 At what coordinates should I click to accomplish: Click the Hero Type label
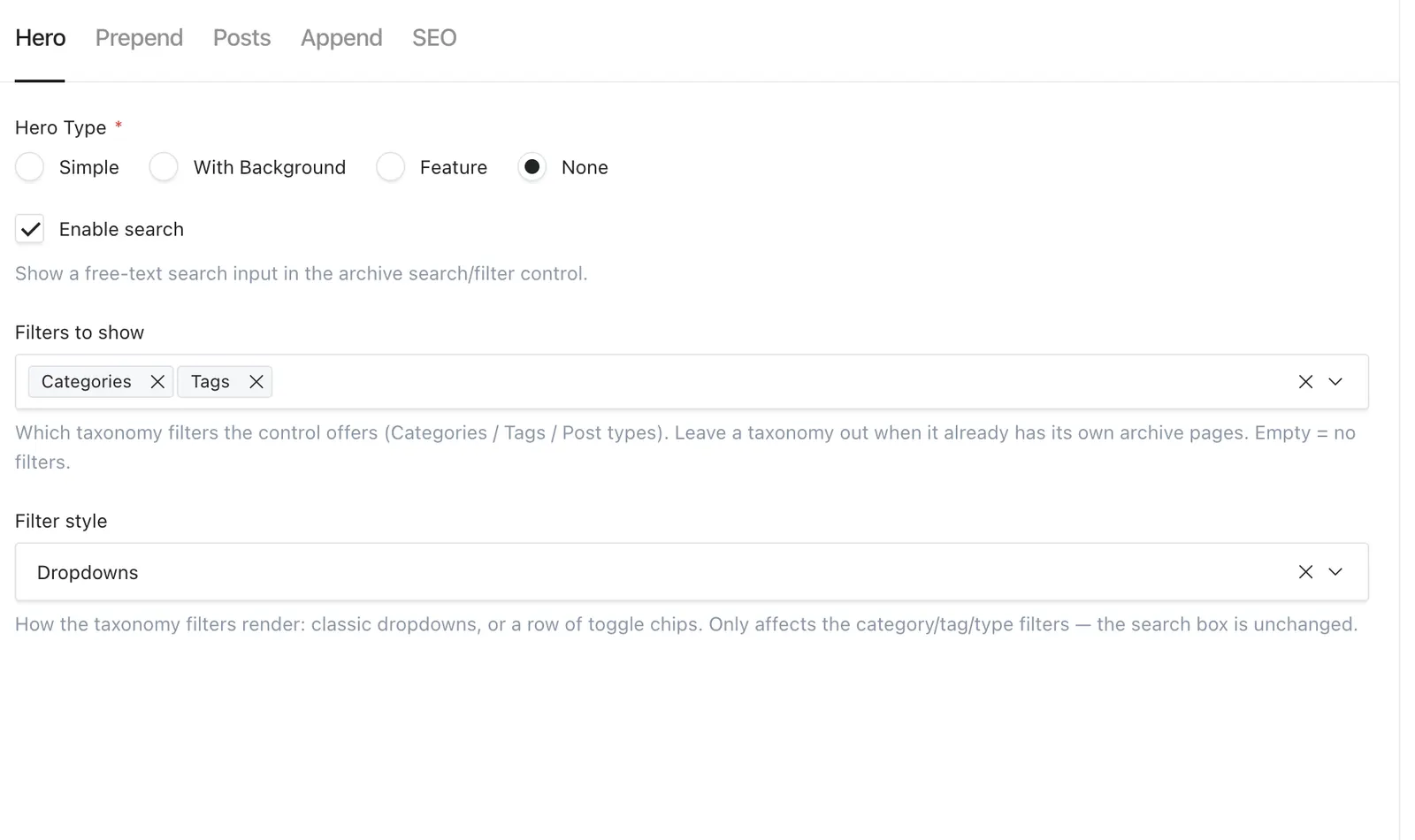[61, 128]
